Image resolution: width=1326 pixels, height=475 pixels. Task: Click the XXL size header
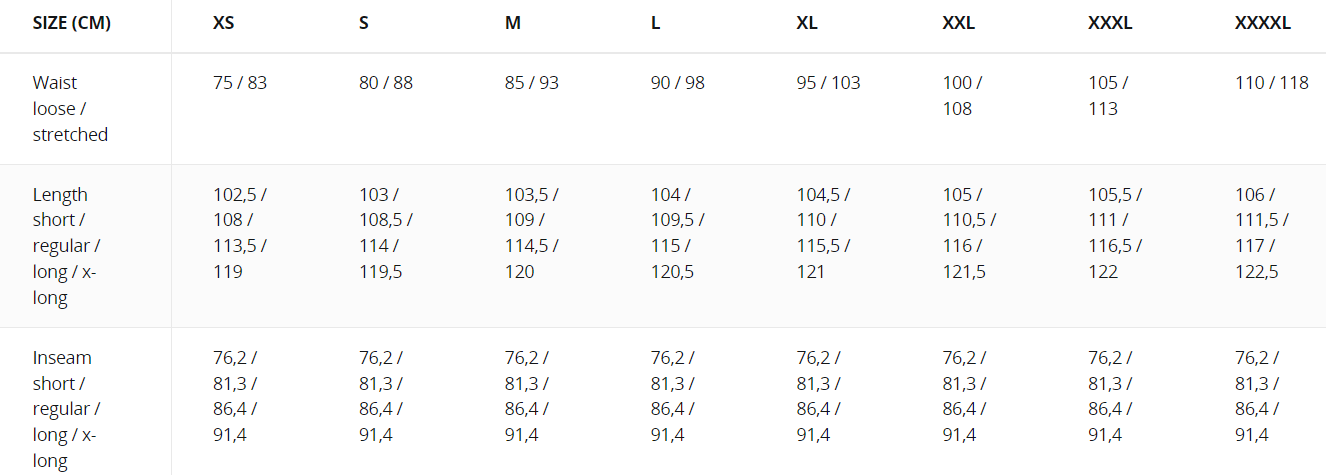pos(958,23)
